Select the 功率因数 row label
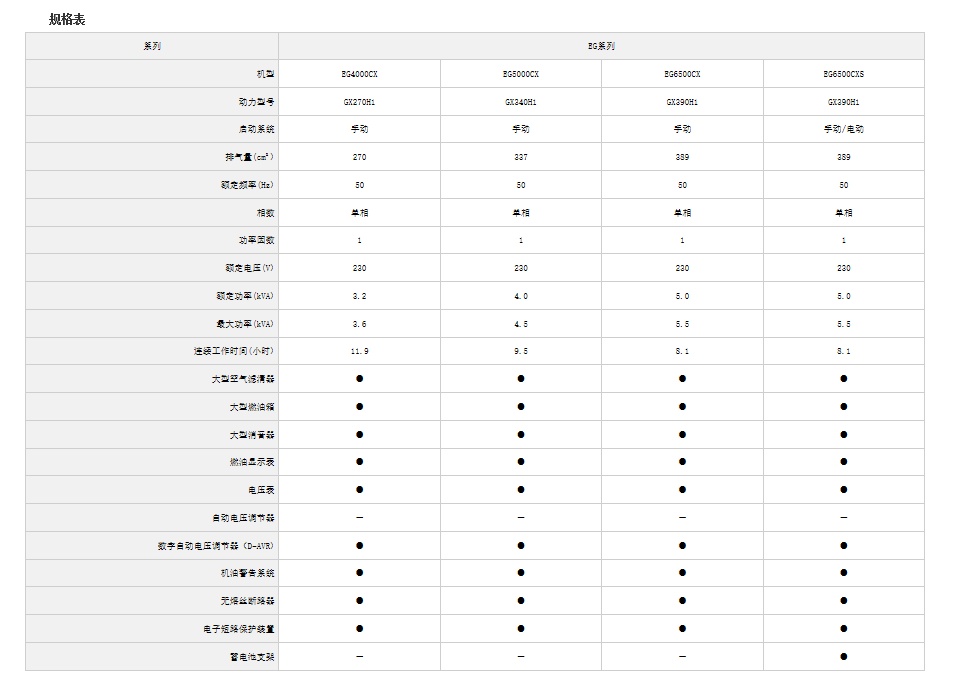This screenshot has height=698, width=954. click(x=256, y=240)
